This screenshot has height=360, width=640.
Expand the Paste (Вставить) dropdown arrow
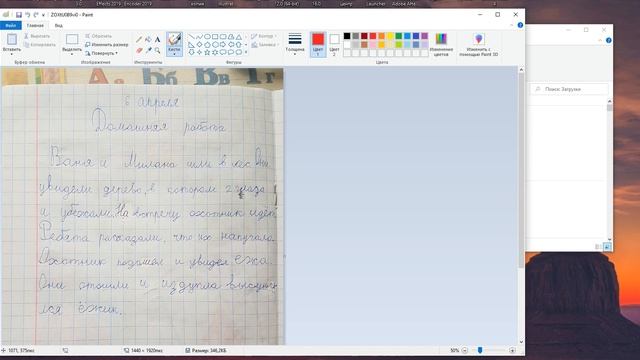[12, 54]
